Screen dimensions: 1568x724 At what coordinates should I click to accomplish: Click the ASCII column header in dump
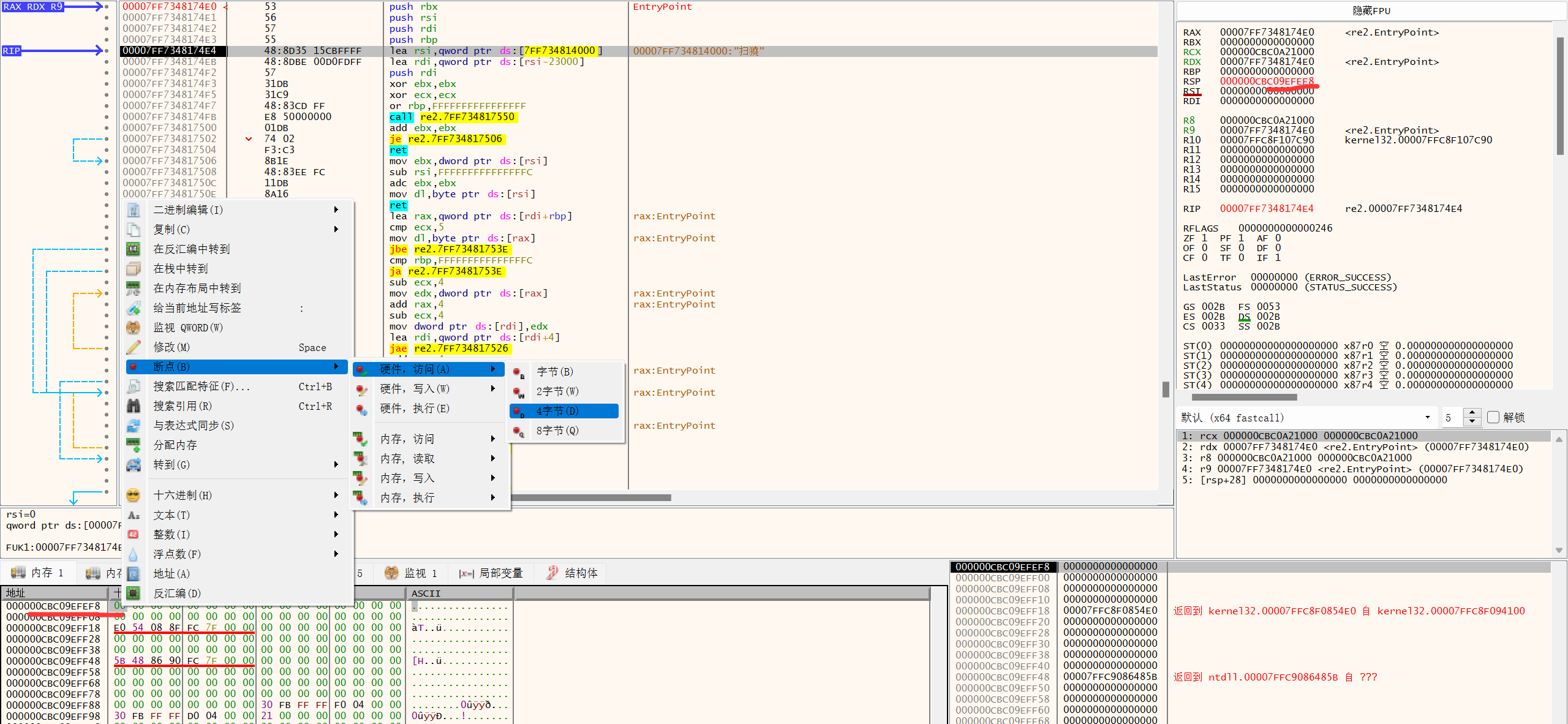(x=459, y=593)
